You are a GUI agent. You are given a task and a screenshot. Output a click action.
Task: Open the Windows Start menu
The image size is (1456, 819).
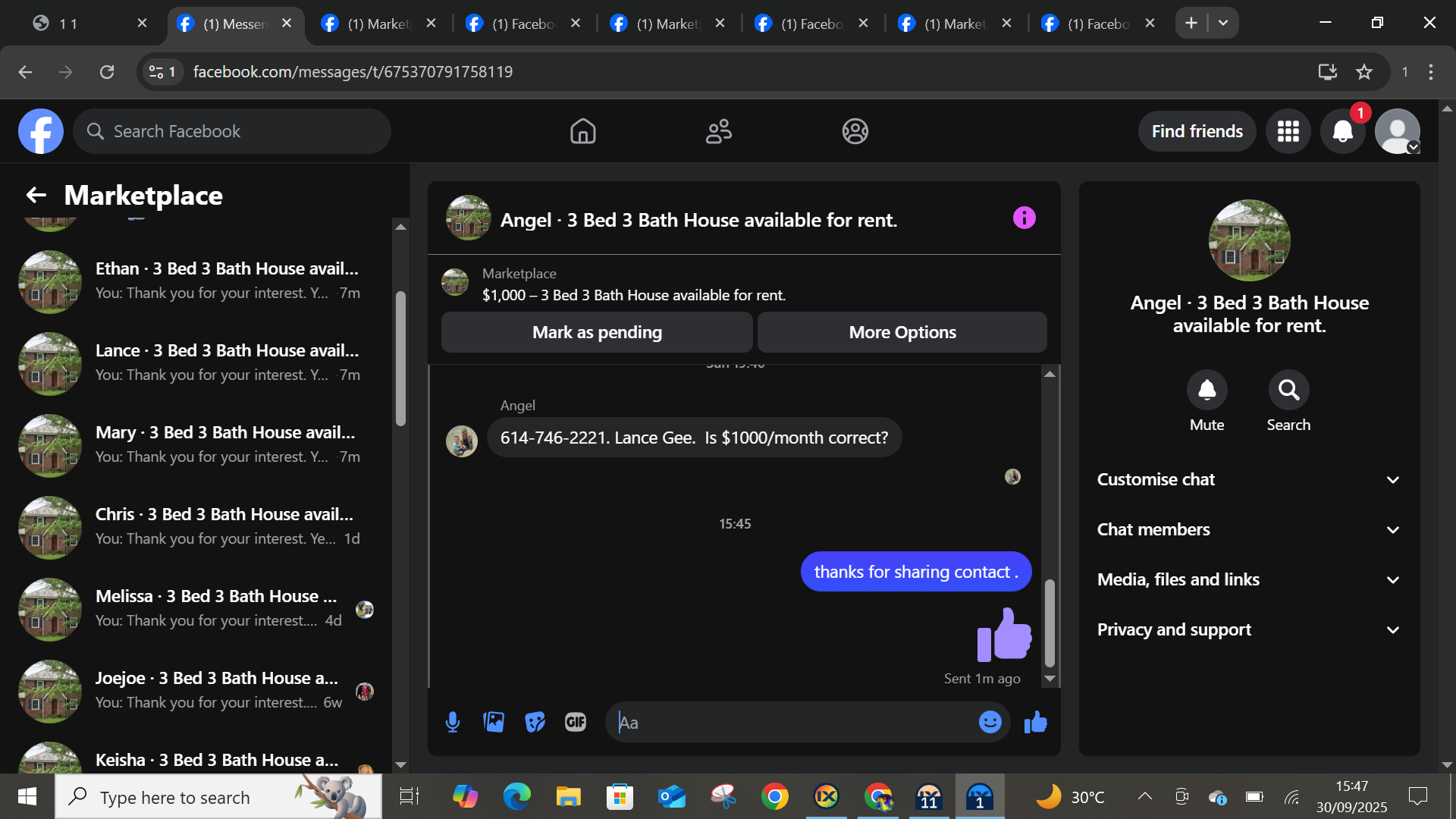[x=27, y=796]
